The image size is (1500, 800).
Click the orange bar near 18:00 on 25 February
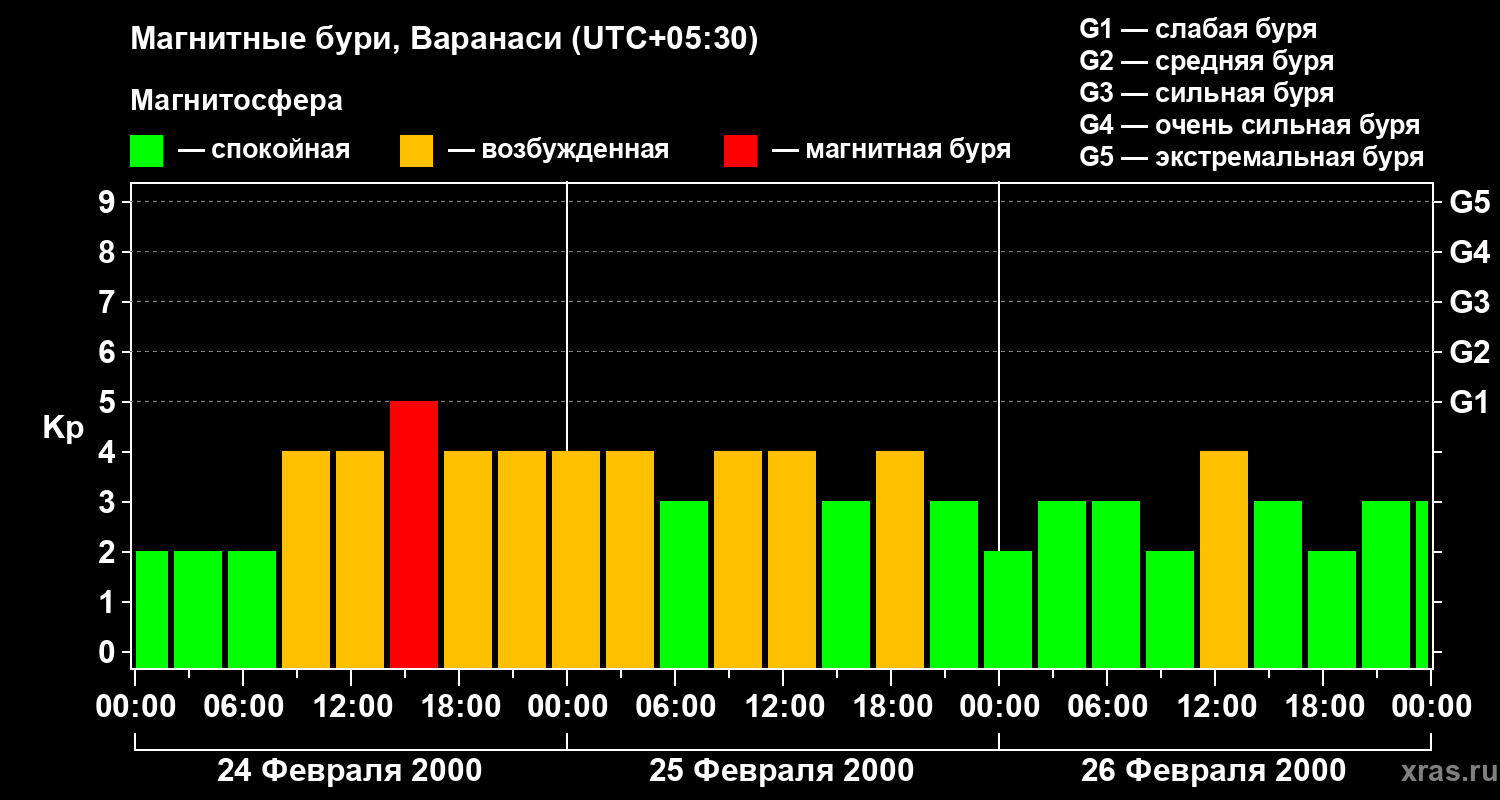pos(900,559)
